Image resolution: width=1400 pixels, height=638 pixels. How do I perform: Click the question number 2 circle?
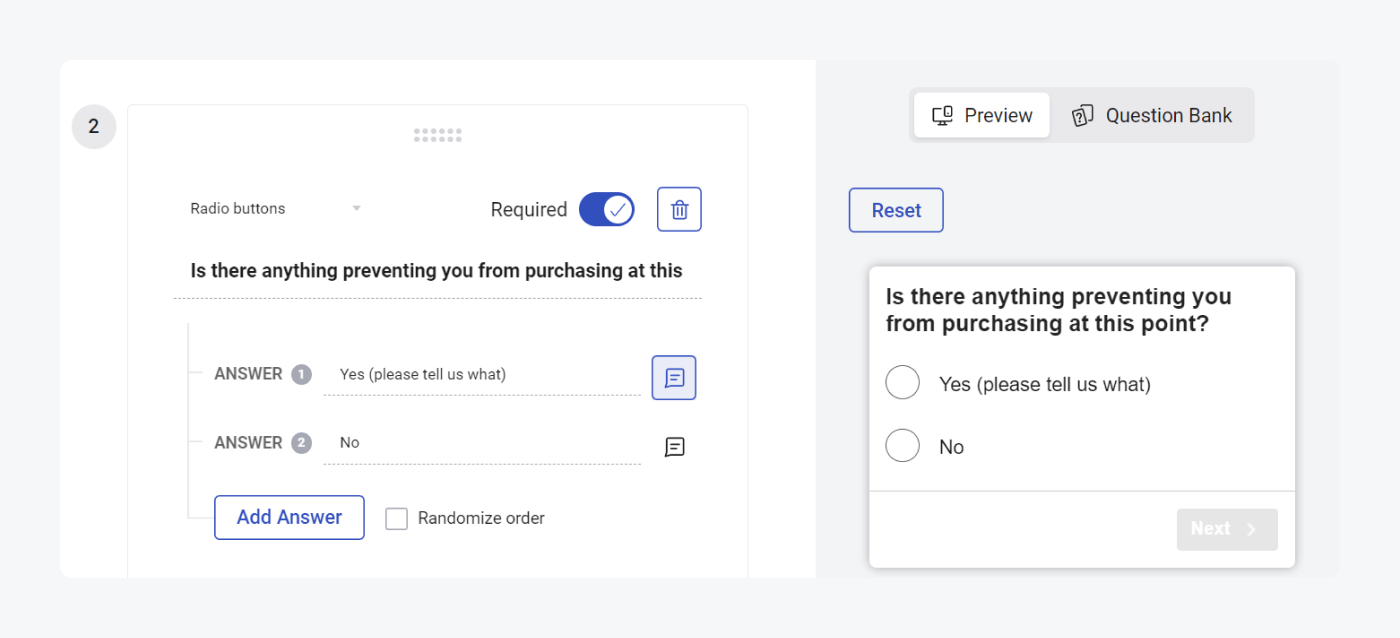coord(93,126)
